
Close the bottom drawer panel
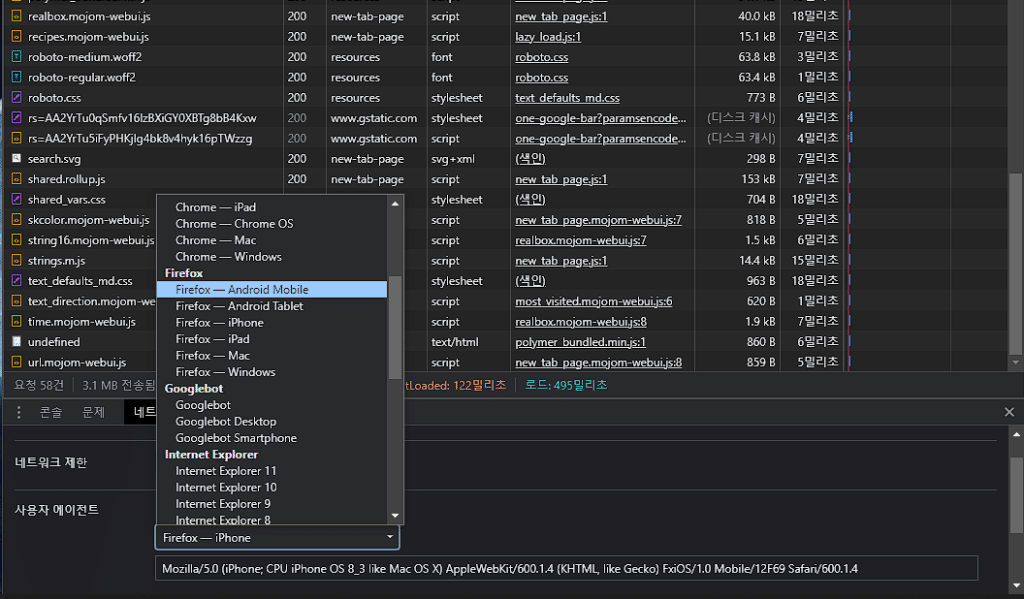1009,412
